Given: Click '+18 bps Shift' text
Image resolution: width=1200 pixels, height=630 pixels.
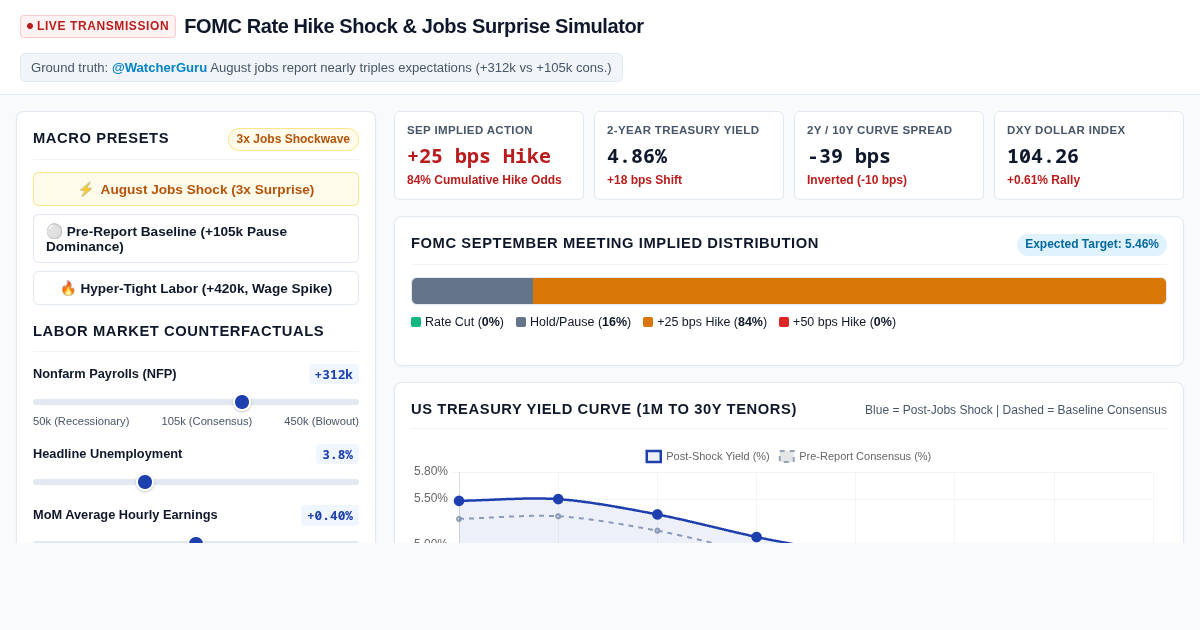Looking at the screenshot, I should tap(644, 180).
